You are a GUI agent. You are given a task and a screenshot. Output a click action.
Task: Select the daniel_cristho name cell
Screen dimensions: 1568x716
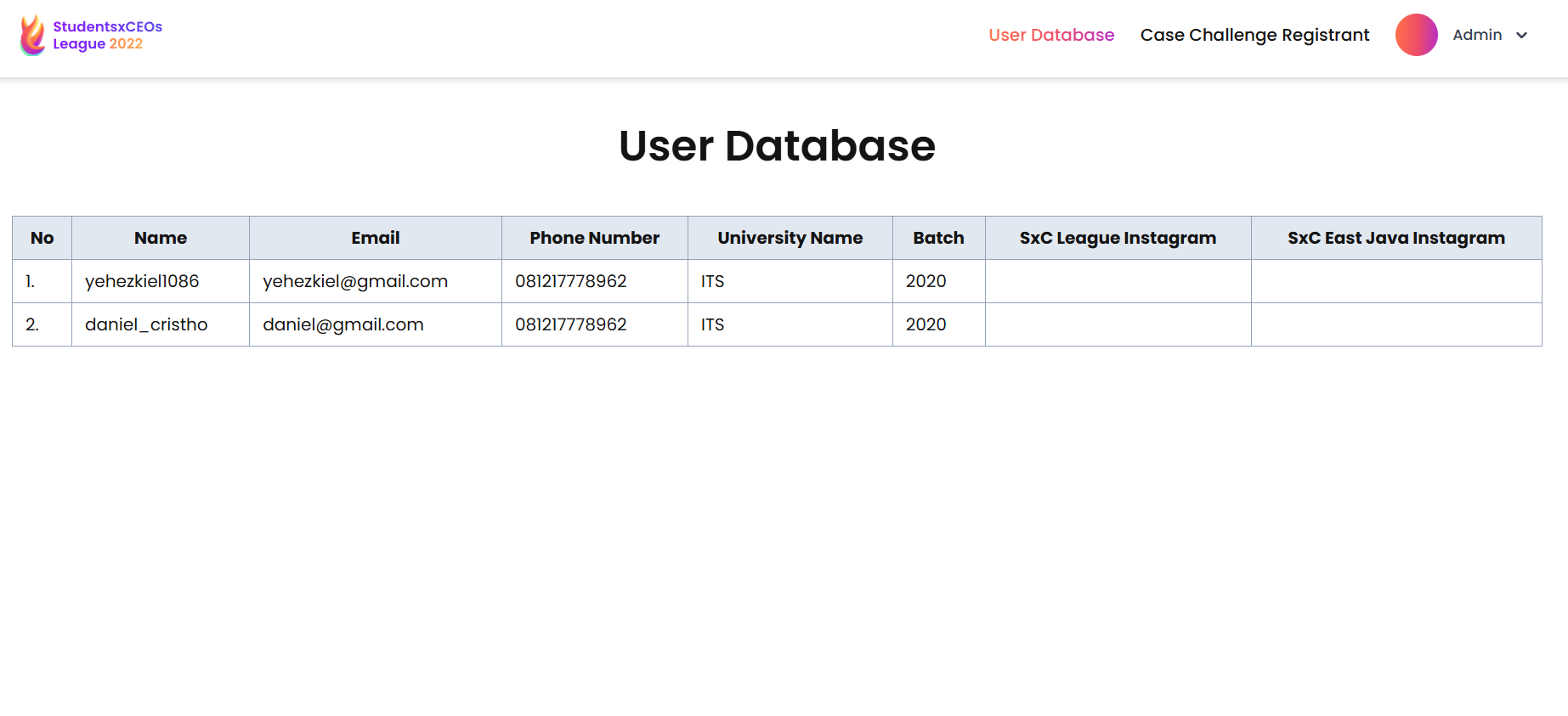[x=146, y=324]
